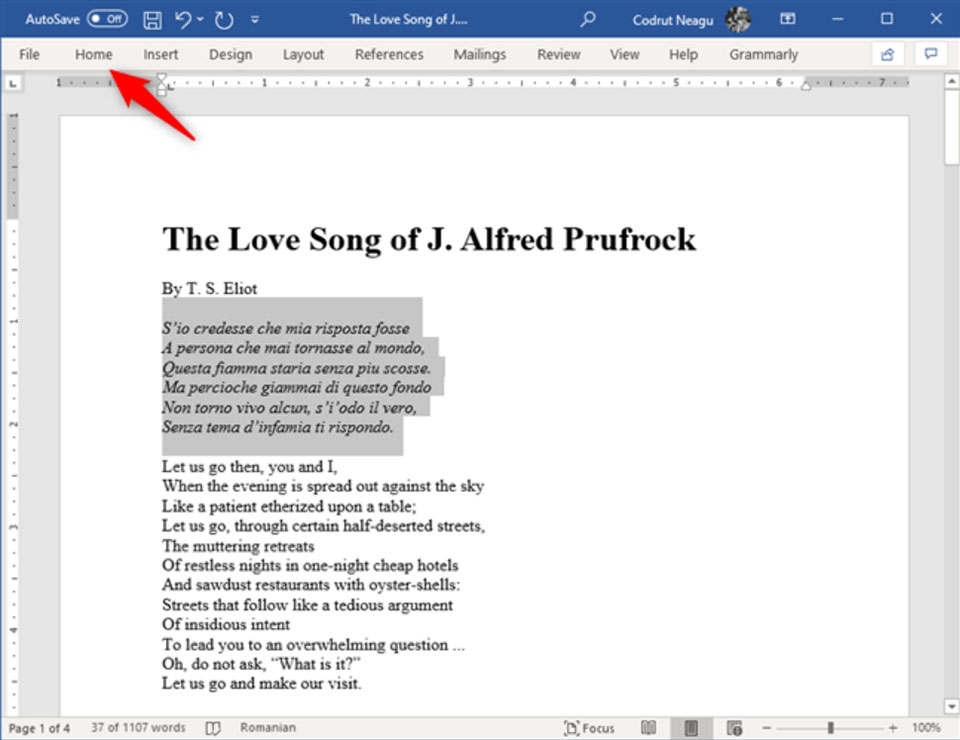The height and width of the screenshot is (740, 960).
Task: Click the vertical scrollbar down arrow
Action: 951,706
